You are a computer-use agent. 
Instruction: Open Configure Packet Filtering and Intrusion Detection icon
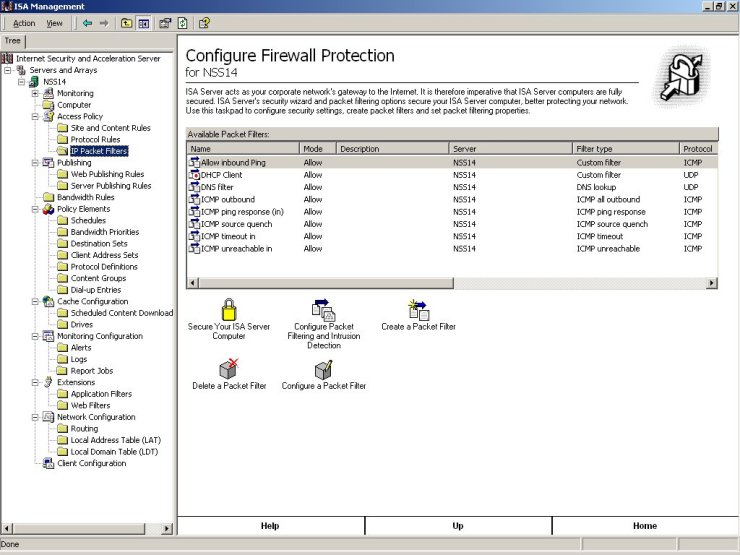coord(323,310)
